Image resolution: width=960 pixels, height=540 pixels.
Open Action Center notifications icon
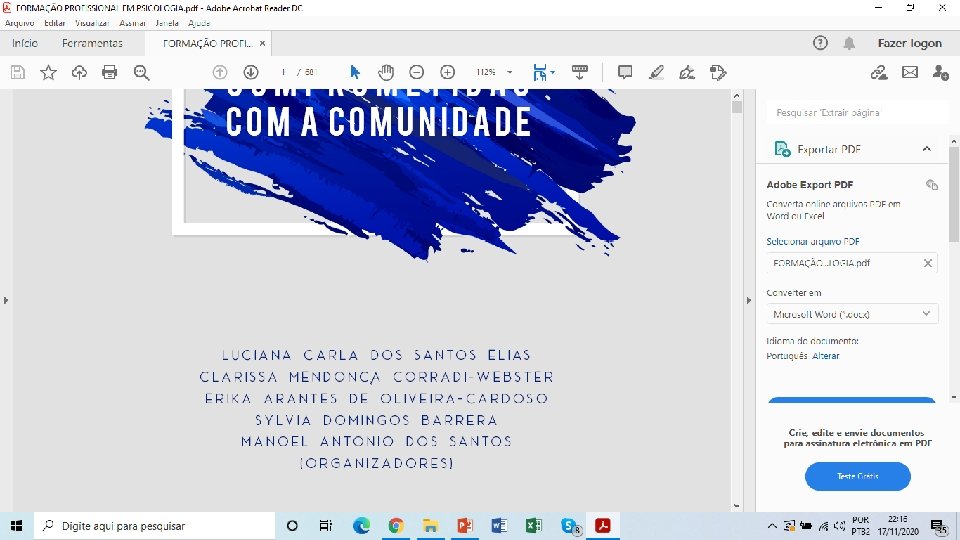939,527
